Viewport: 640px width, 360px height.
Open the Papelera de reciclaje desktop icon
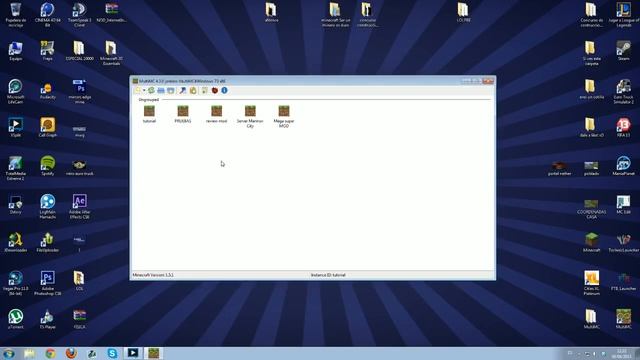click(x=16, y=14)
